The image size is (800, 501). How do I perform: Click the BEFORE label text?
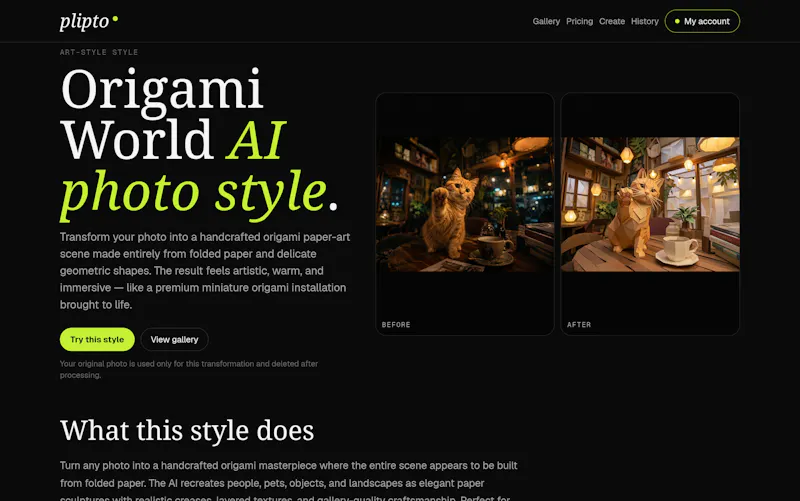(x=396, y=324)
